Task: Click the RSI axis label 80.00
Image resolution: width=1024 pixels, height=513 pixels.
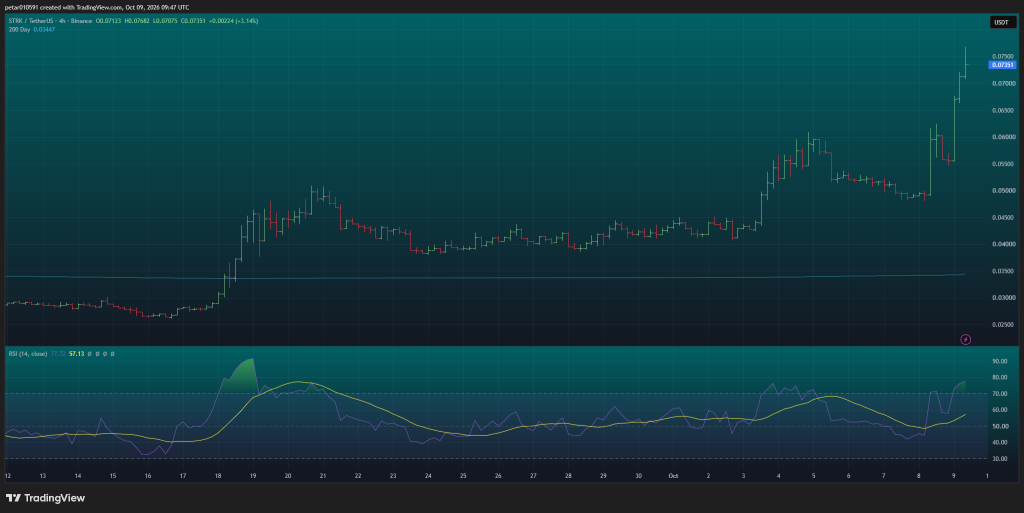Action: tap(1000, 377)
